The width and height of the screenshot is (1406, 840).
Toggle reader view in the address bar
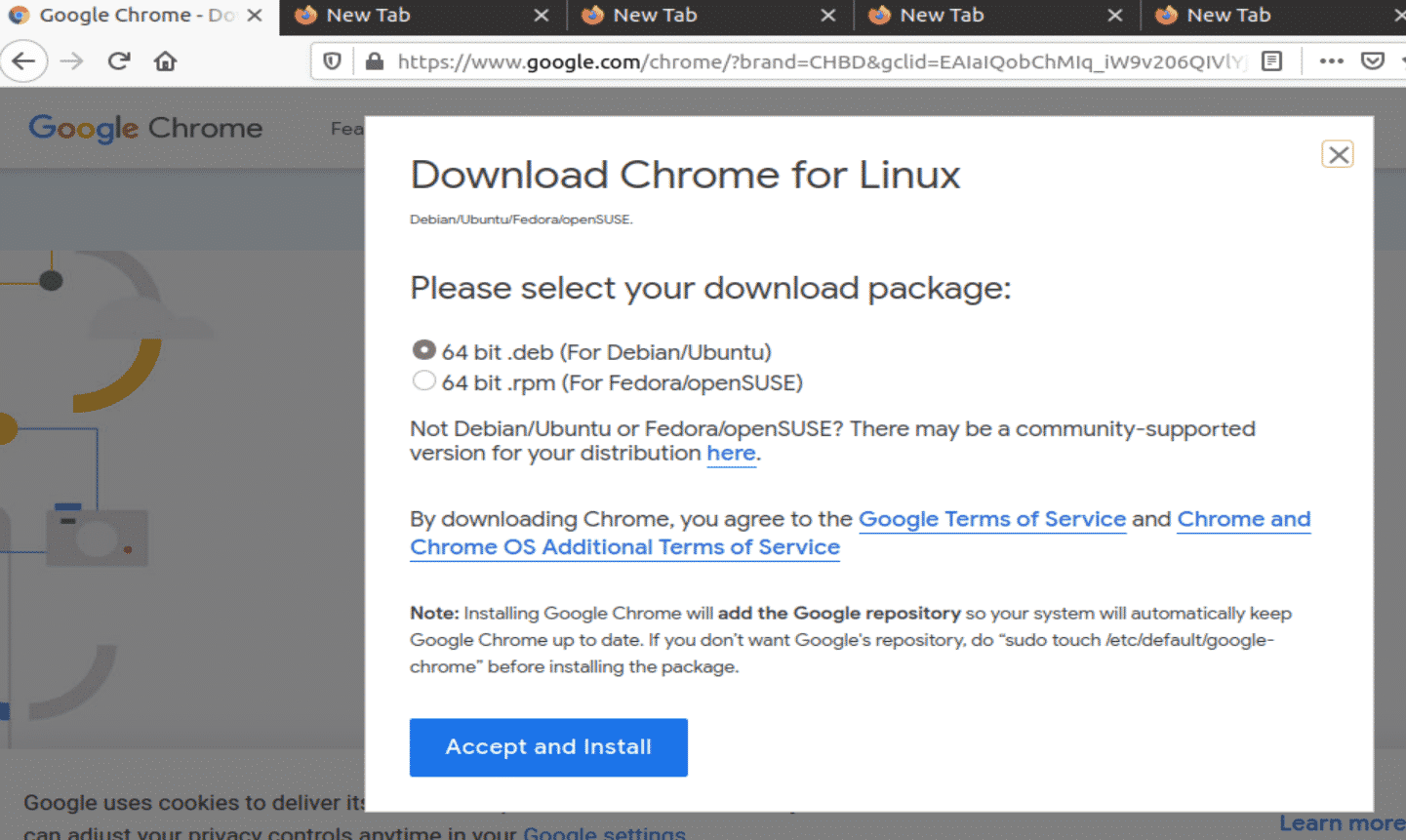[x=1271, y=61]
